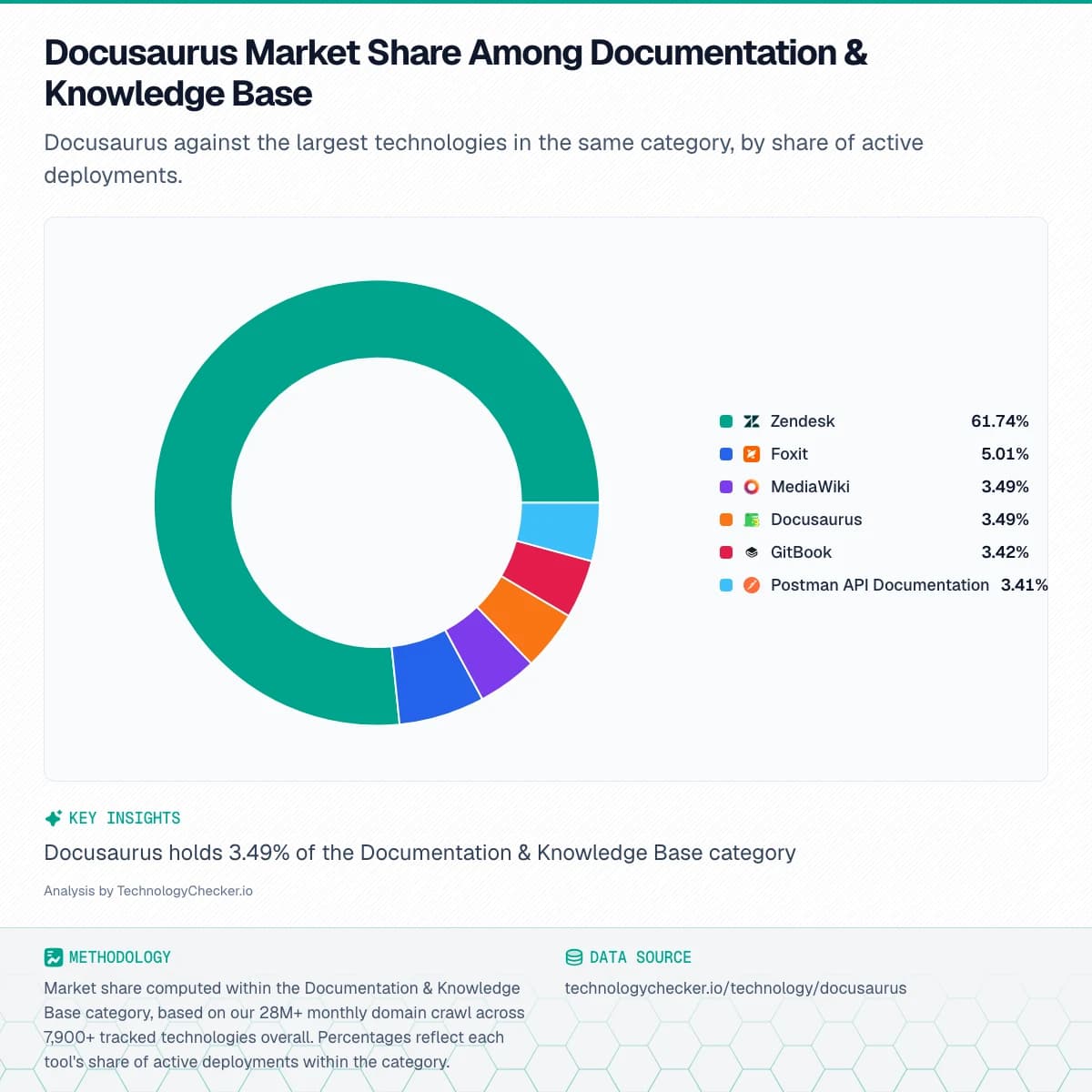The height and width of the screenshot is (1092, 1092).
Task: Select the red GitBook legend swatch
Action: 726,552
